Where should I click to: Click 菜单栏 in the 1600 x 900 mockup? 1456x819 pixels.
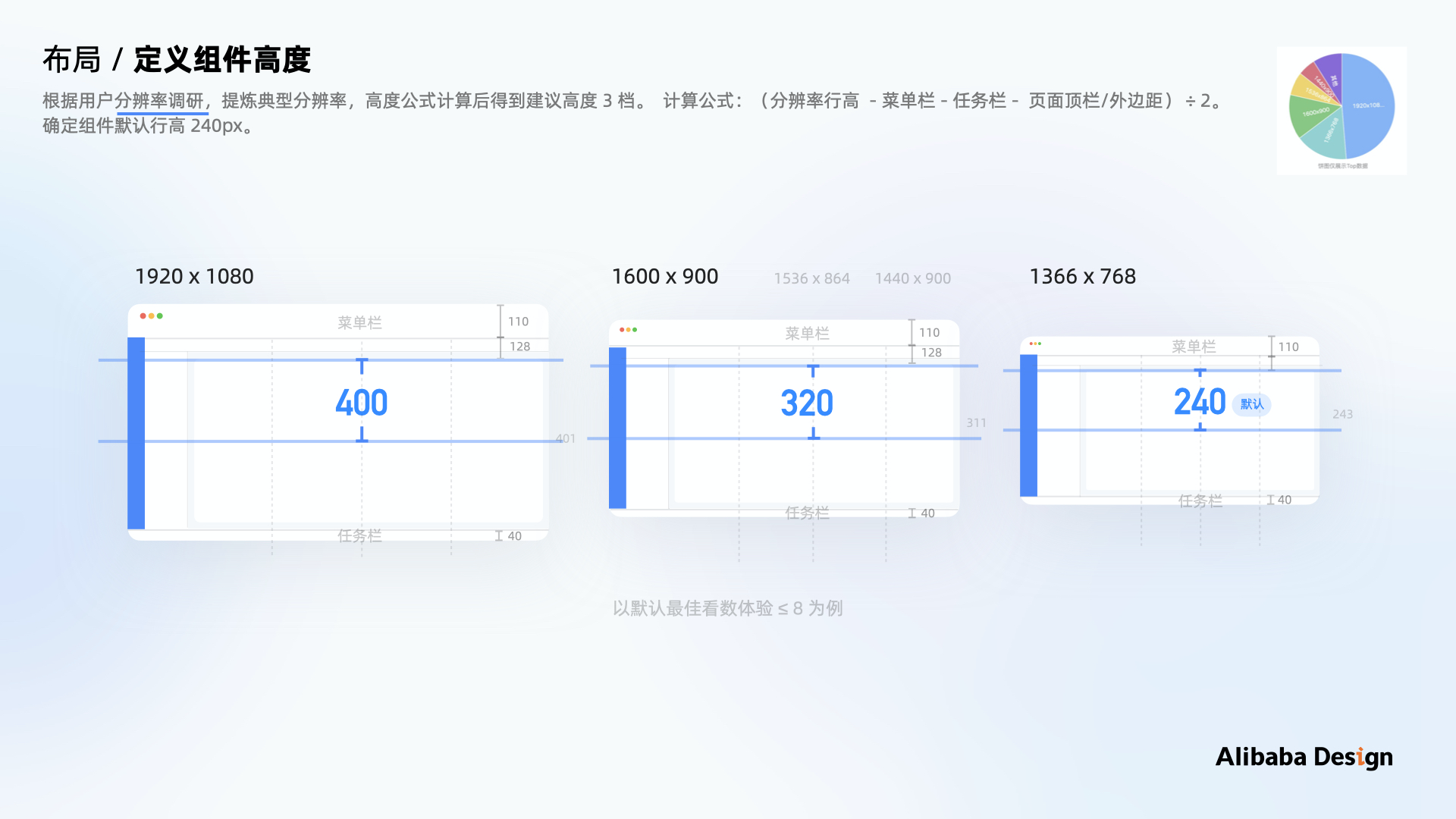pos(807,334)
